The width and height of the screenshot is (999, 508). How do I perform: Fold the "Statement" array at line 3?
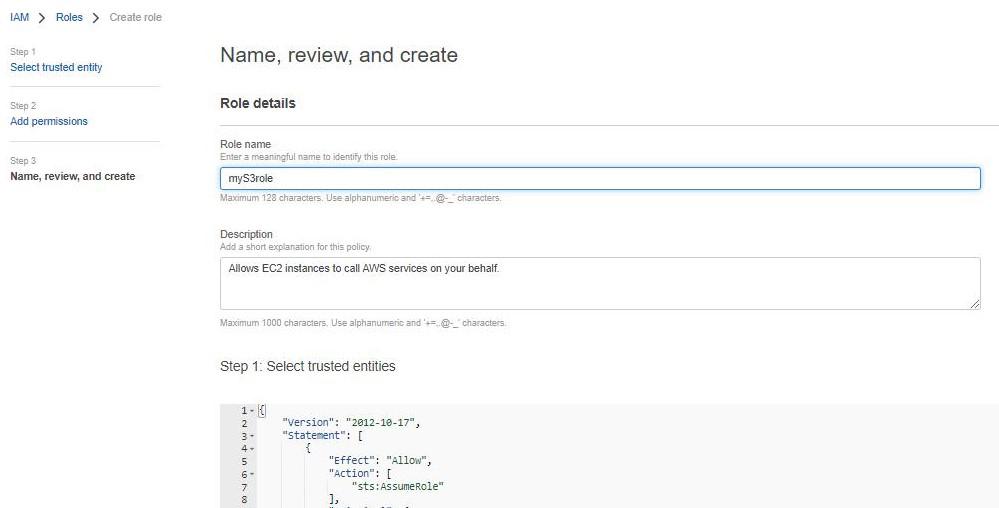(x=251, y=436)
